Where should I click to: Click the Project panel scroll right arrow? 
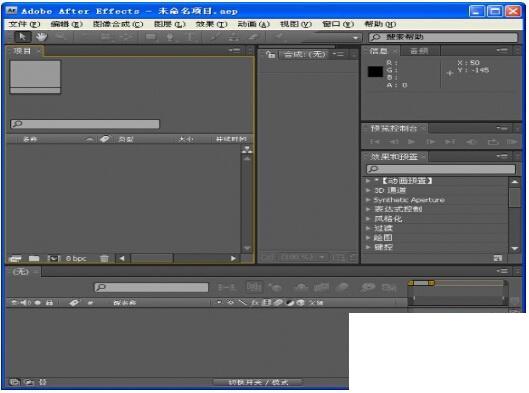pyautogui.click(x=233, y=259)
